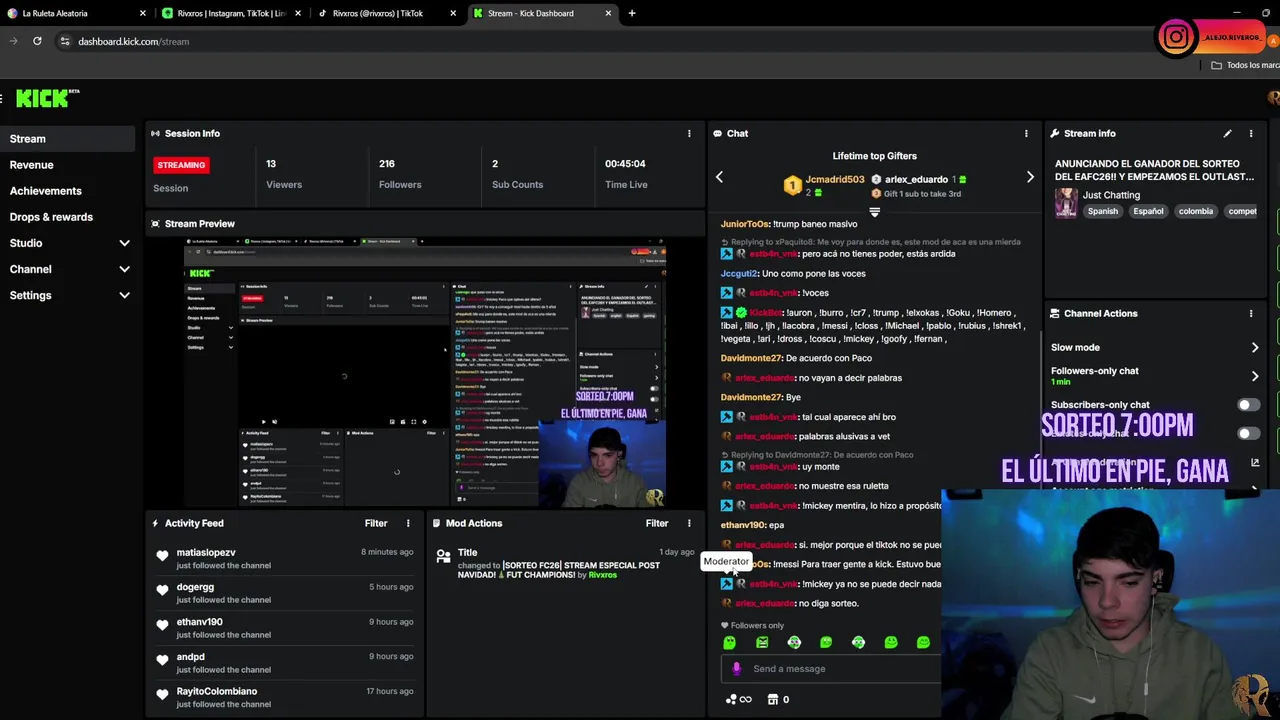Click Followers only label above emotes
The height and width of the screenshot is (720, 1280).
(x=757, y=626)
